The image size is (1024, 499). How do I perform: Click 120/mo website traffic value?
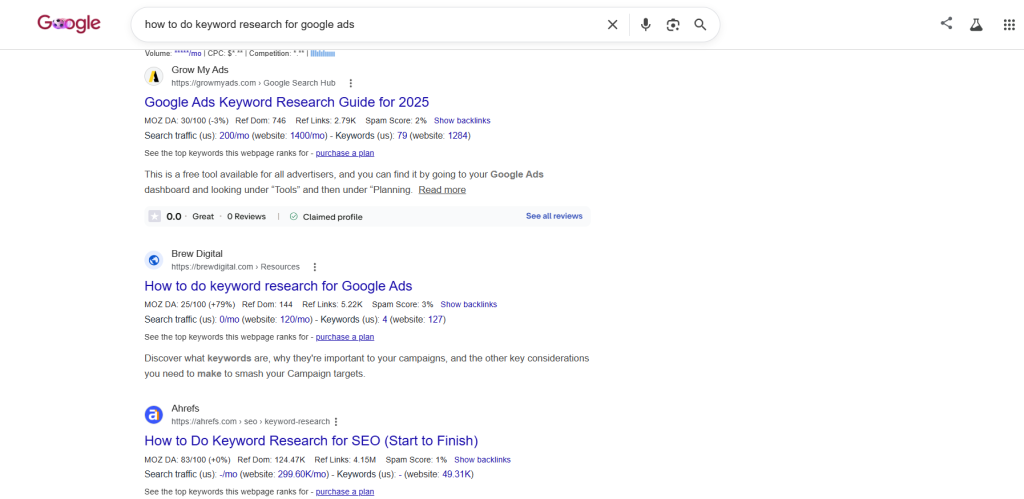(296, 319)
